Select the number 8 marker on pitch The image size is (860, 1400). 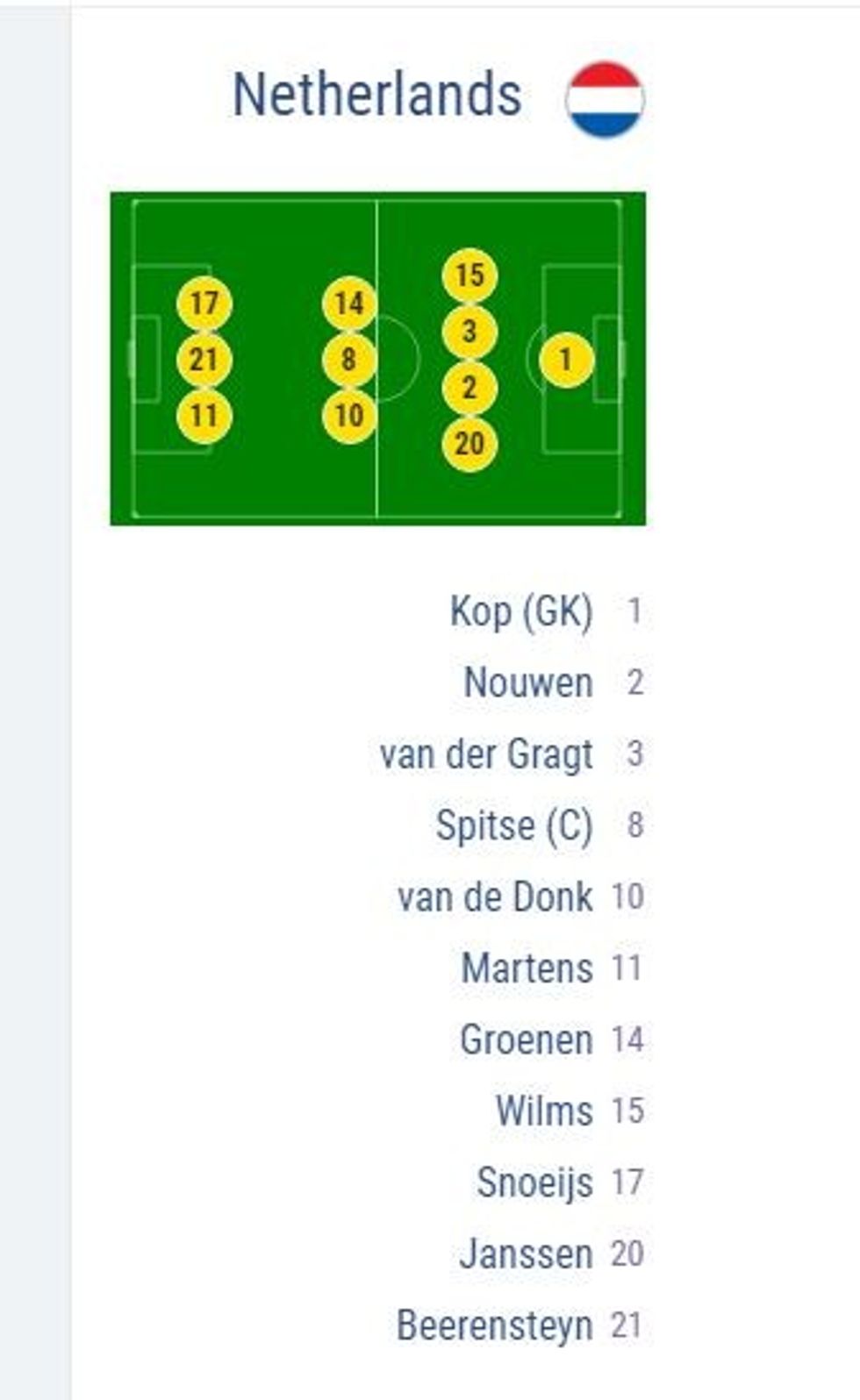[x=349, y=360]
